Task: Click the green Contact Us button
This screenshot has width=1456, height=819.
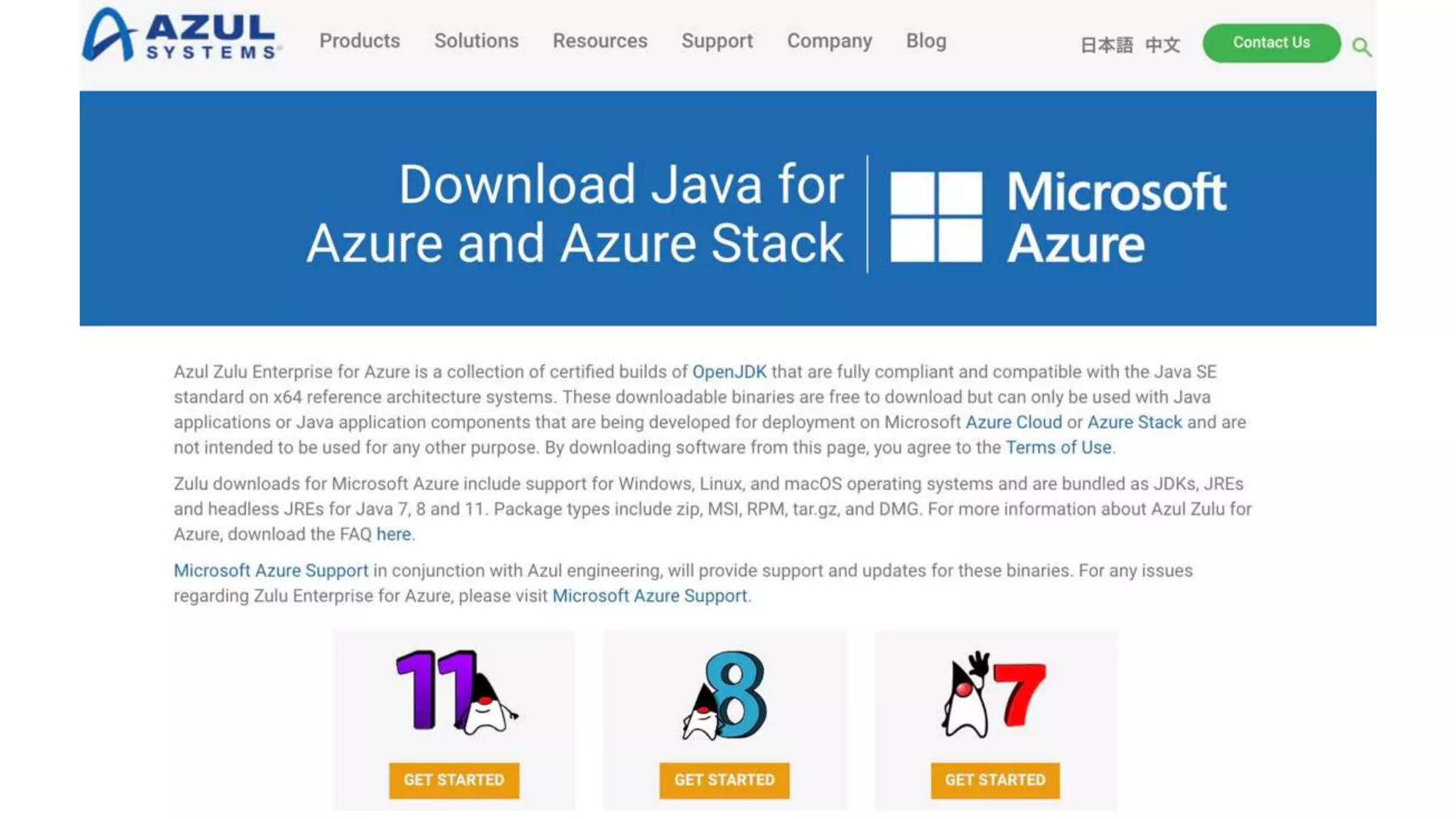Action: click(x=1271, y=43)
